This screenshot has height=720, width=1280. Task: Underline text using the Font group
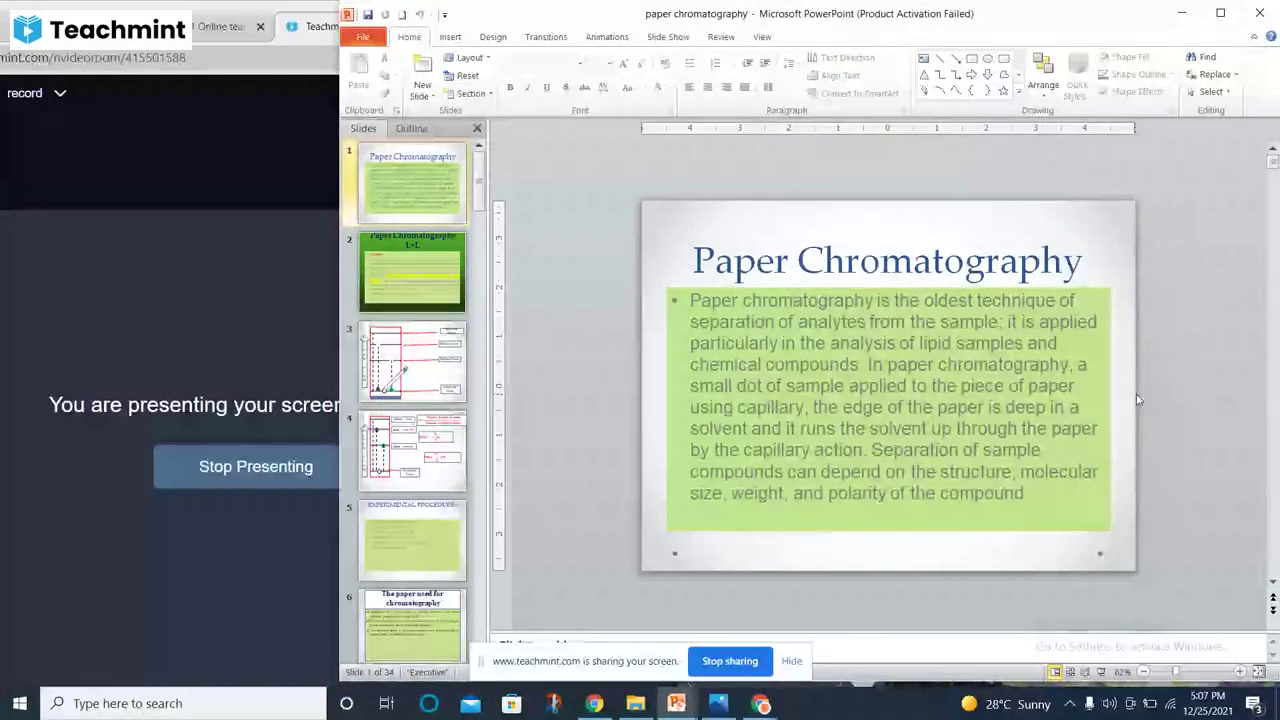[546, 88]
